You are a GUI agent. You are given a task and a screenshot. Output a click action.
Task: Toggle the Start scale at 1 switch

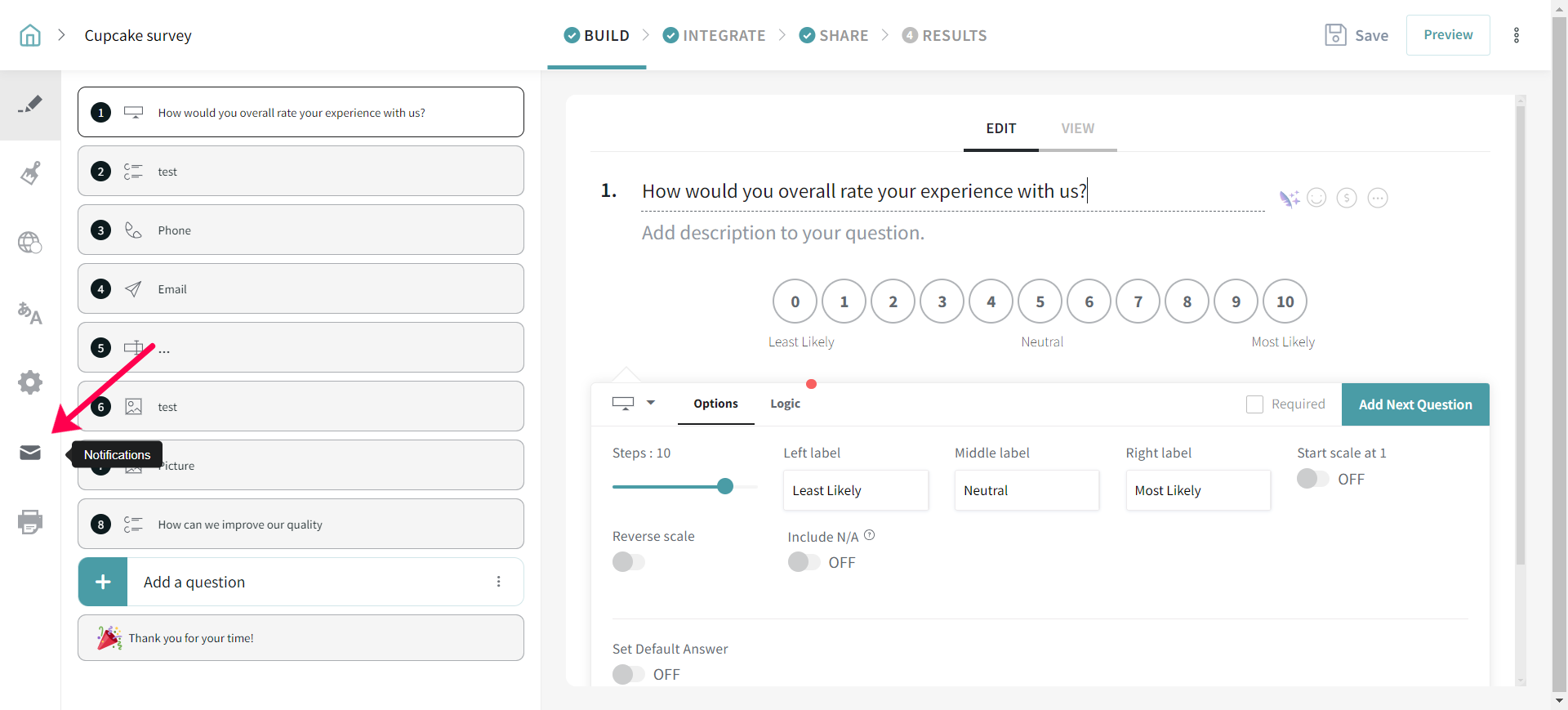[x=1312, y=479]
